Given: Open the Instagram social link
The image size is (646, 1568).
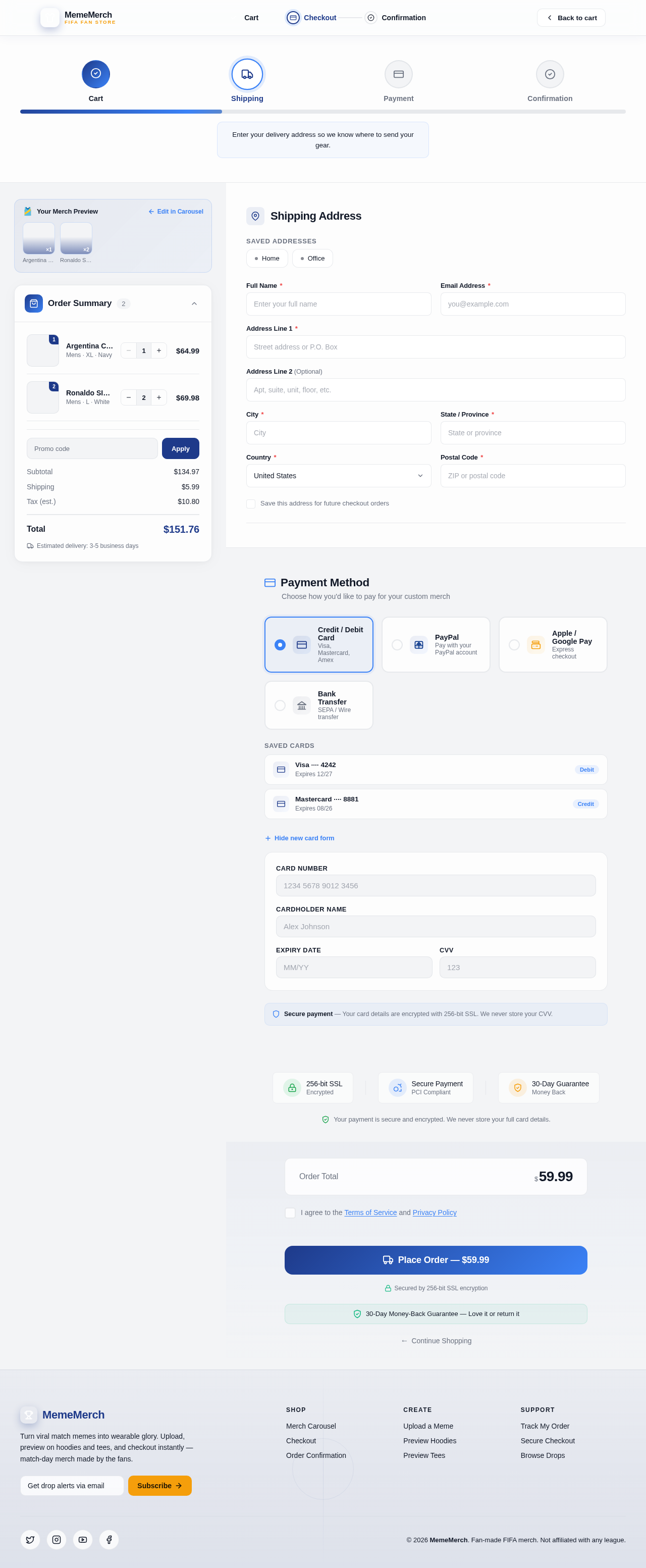Looking at the screenshot, I should (57, 1539).
